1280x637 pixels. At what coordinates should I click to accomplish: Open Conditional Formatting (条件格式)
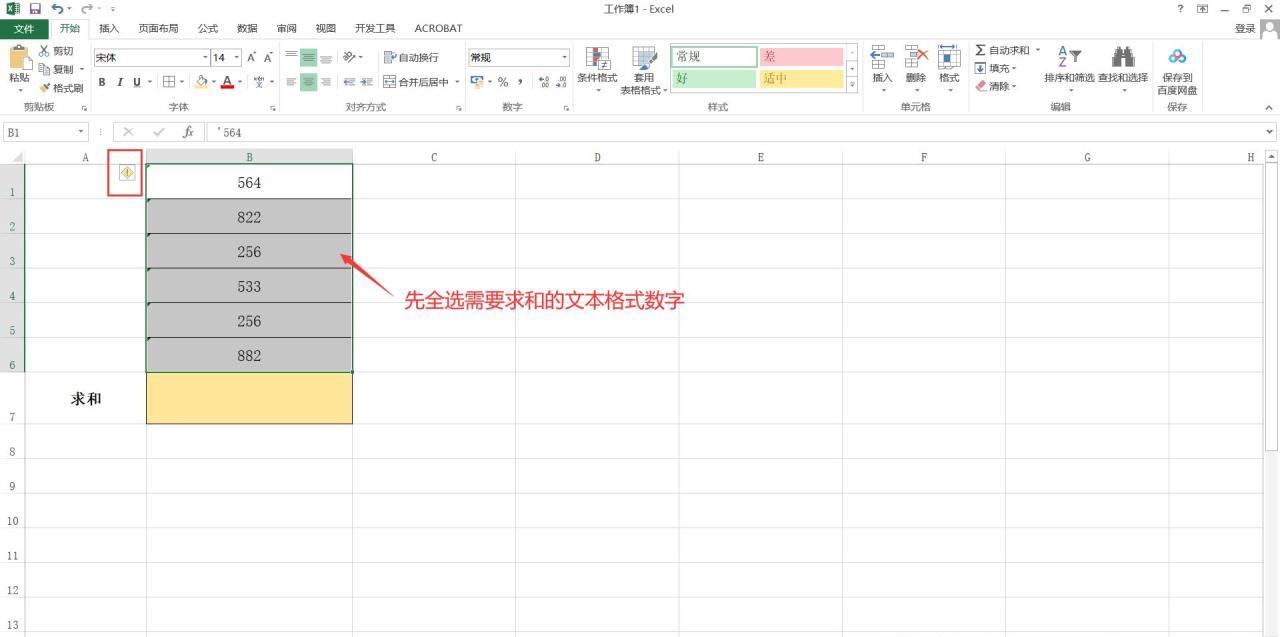pyautogui.click(x=597, y=70)
